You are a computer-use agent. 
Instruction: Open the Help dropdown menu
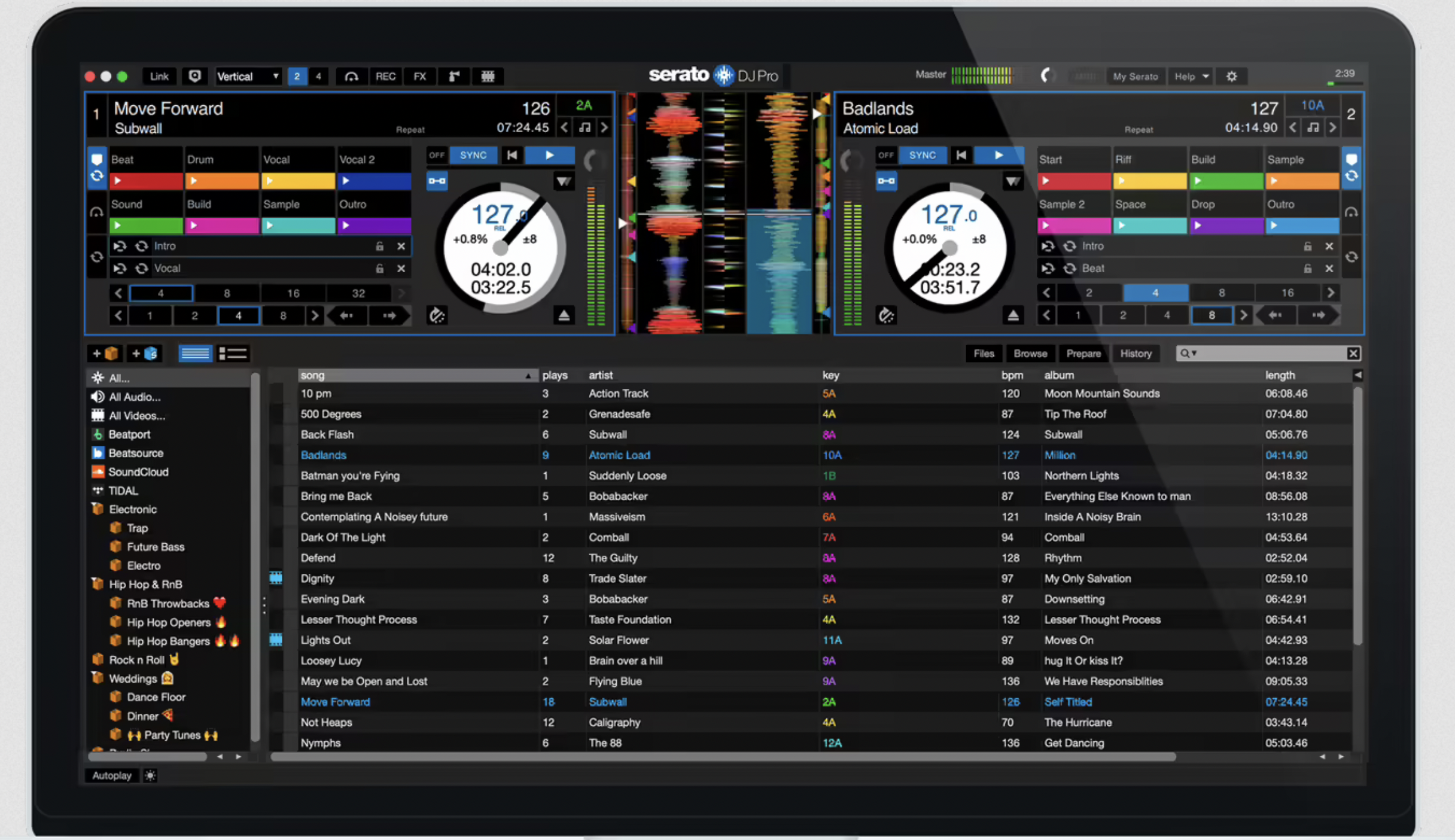1191,76
